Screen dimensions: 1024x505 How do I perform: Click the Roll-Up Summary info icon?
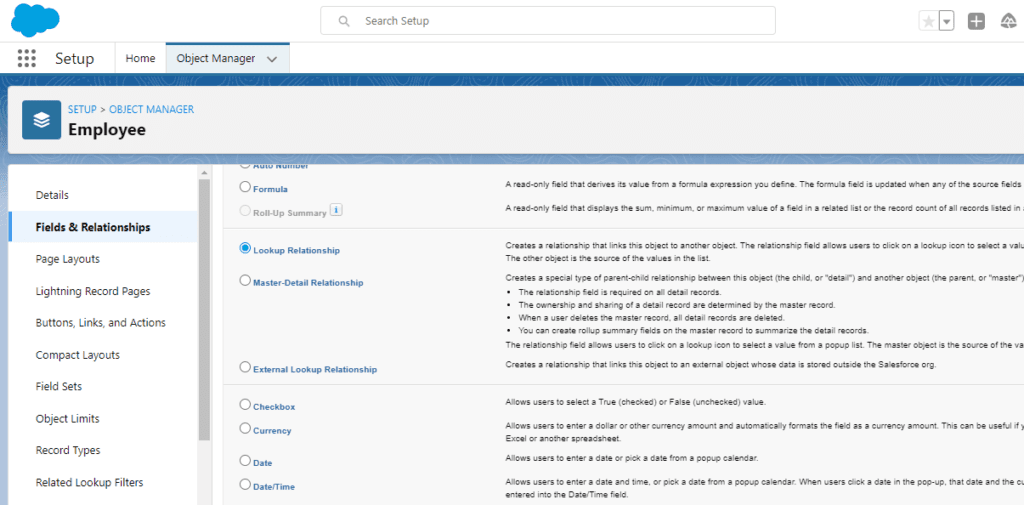click(336, 210)
